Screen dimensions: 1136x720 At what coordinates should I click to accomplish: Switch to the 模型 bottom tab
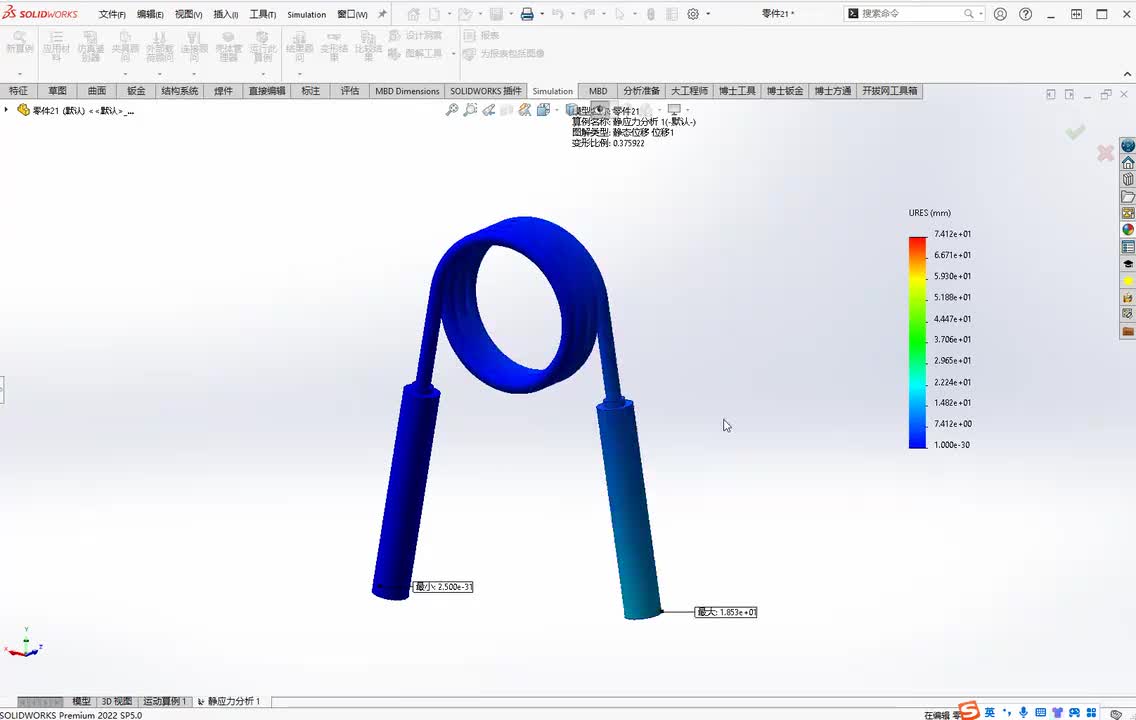(81, 701)
